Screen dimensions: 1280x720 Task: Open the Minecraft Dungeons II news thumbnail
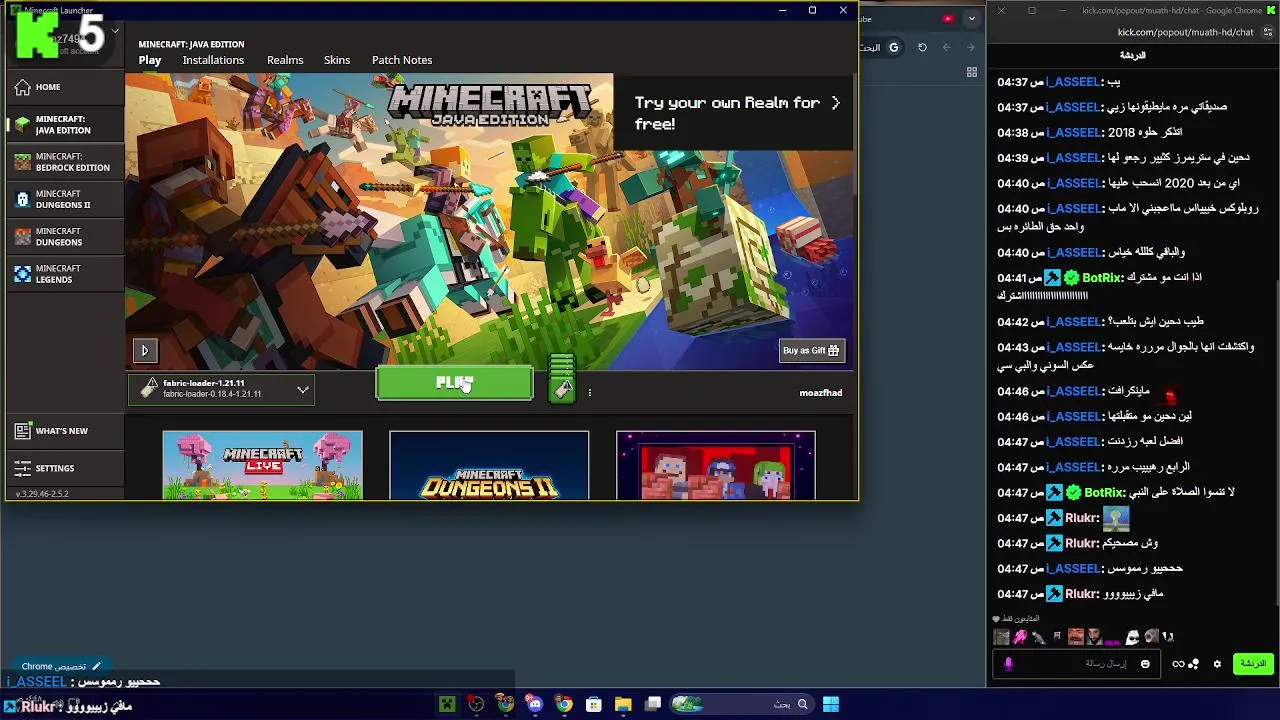(489, 465)
